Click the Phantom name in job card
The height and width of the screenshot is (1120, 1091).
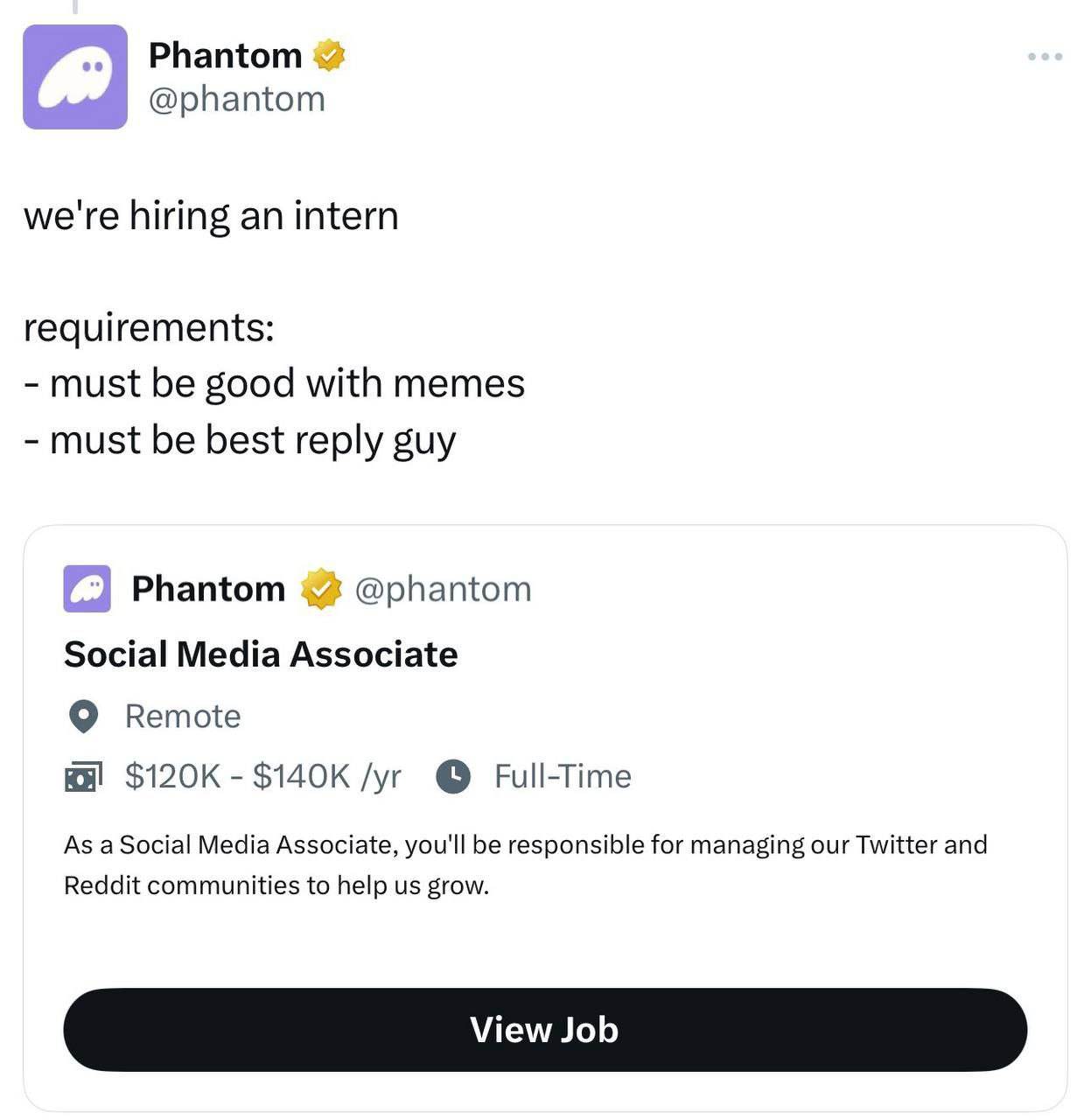pyautogui.click(x=208, y=589)
